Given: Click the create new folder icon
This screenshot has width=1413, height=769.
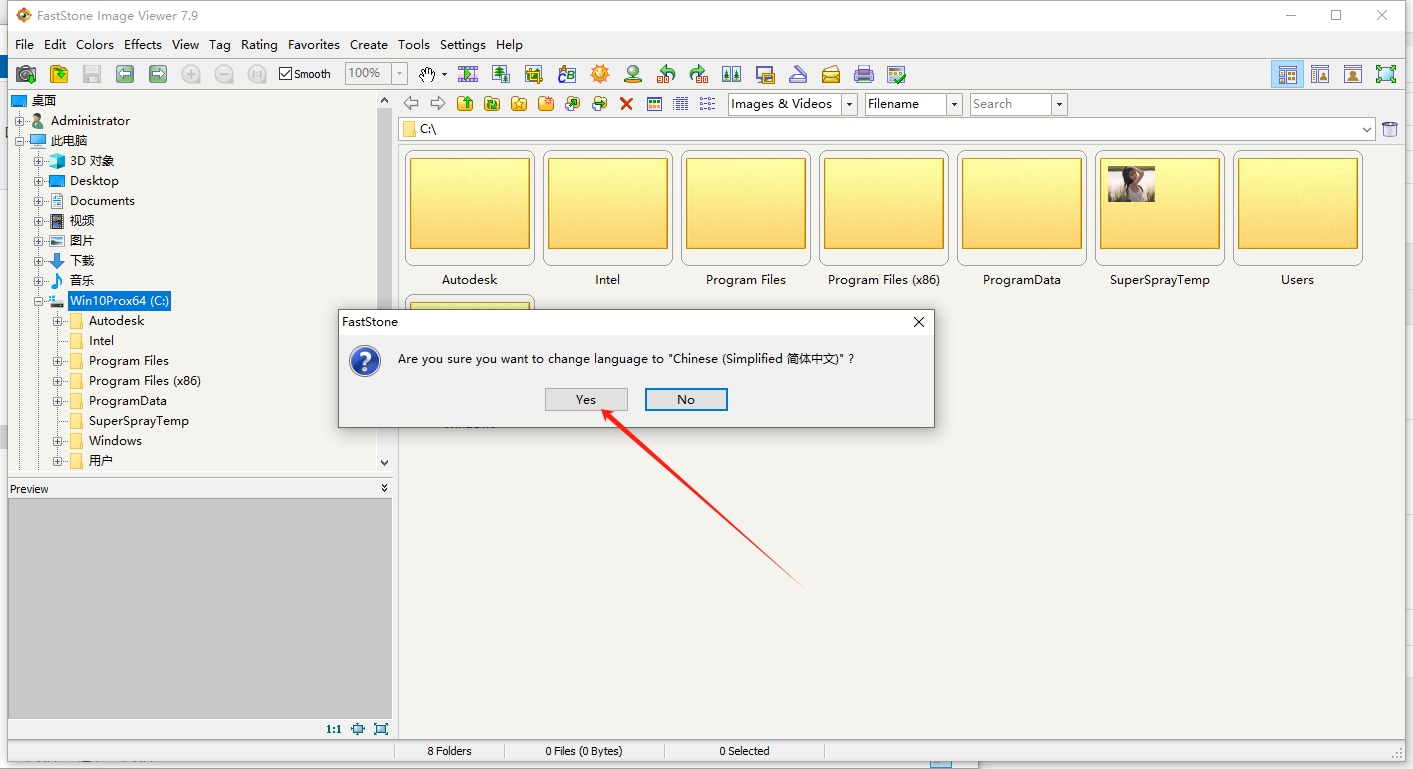Looking at the screenshot, I should pos(546,103).
